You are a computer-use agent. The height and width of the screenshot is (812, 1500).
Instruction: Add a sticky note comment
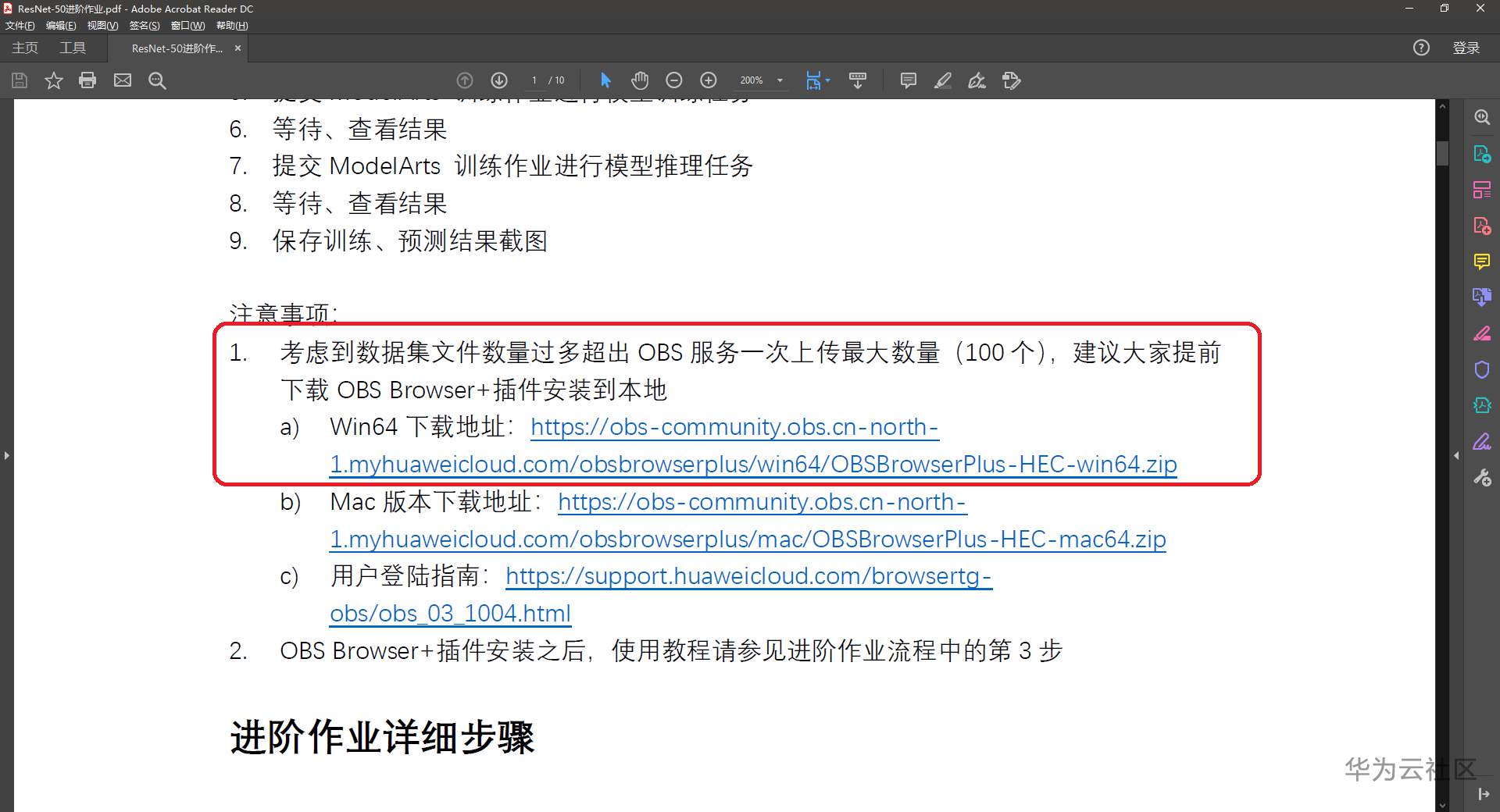[x=908, y=80]
